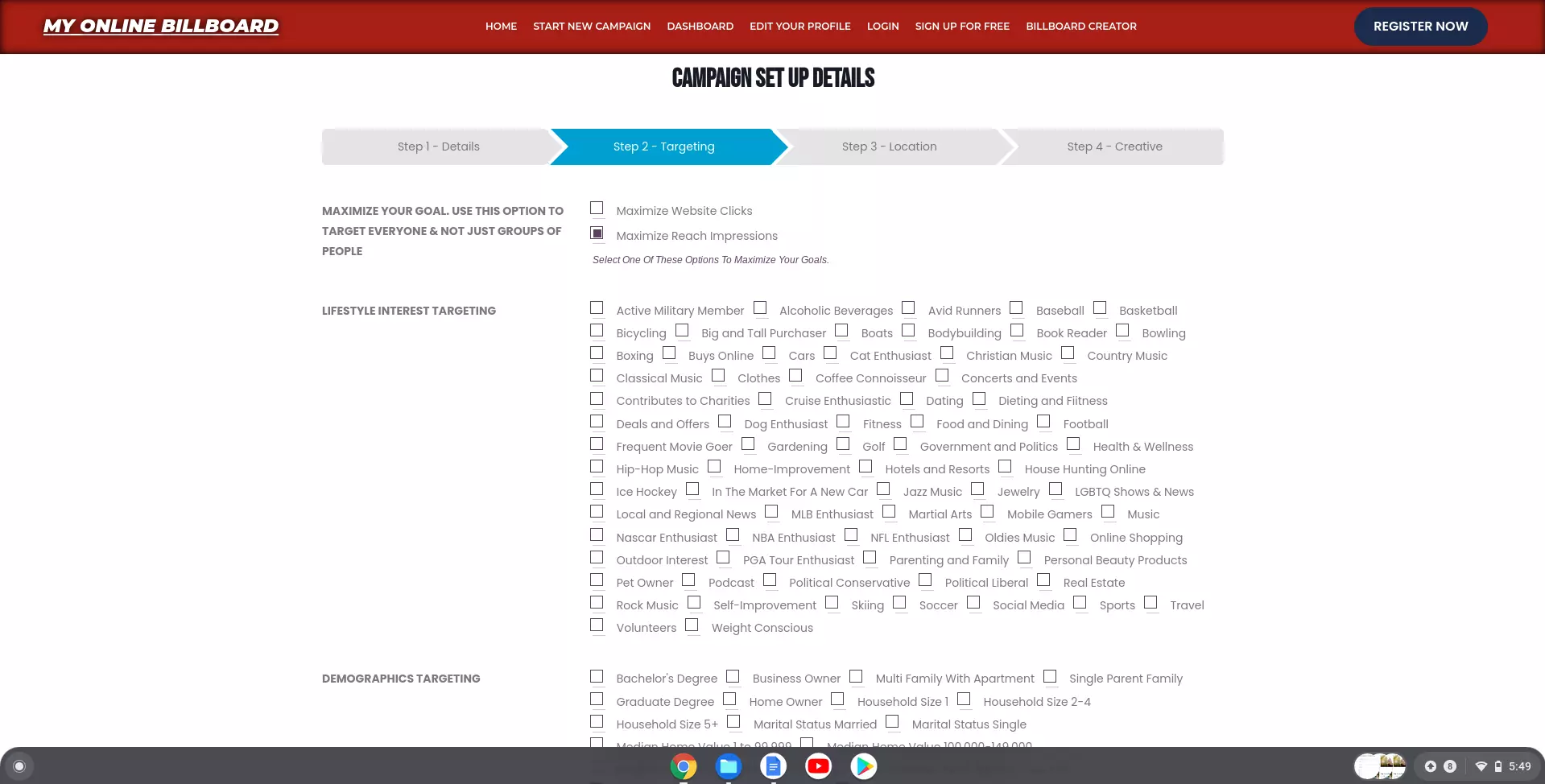Viewport: 1545px width, 784px height.
Task: Open the notification count badge showing 8
Action: click(x=1450, y=766)
